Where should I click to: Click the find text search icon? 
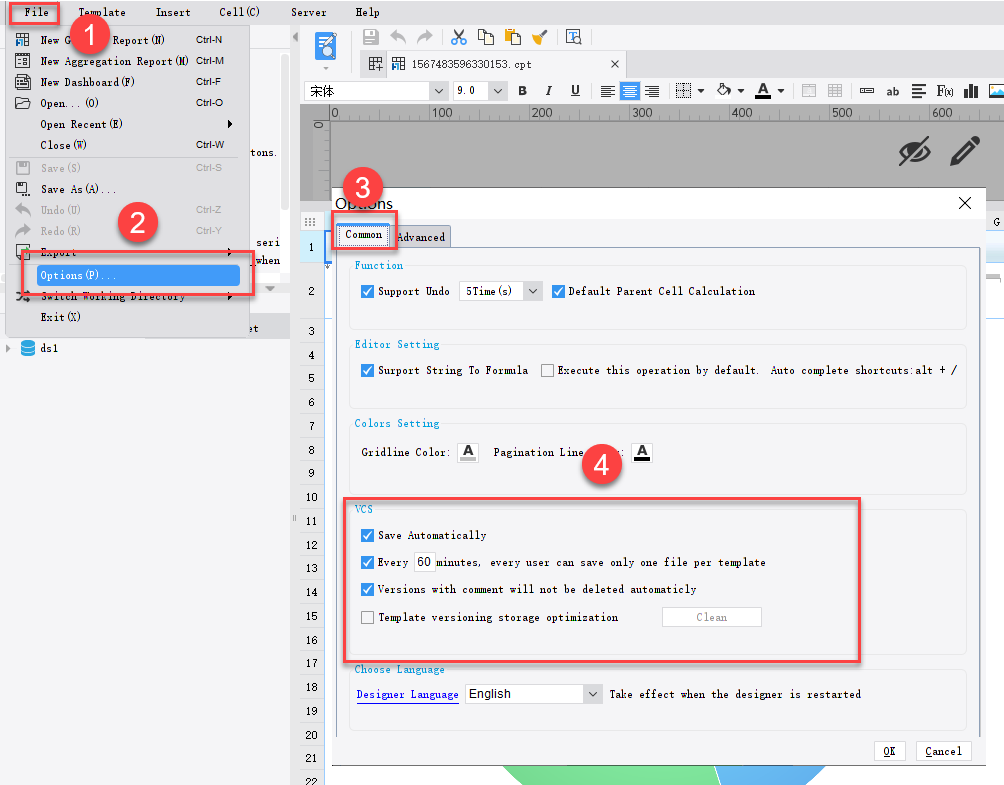coord(574,37)
